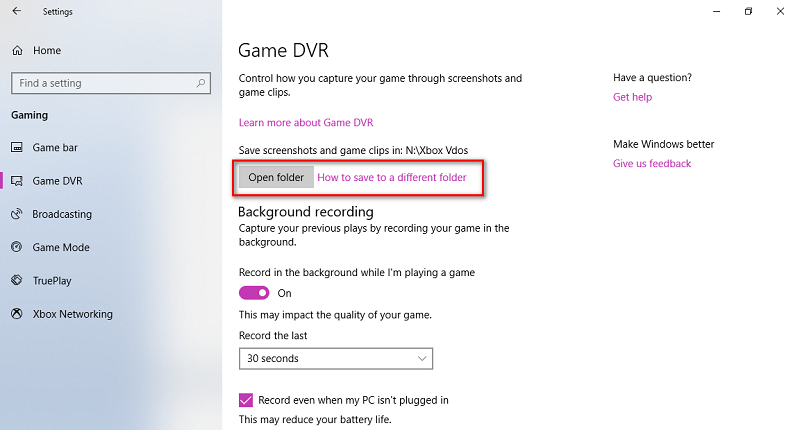Click the Give us feedback link
800x430 pixels.
[652, 163]
